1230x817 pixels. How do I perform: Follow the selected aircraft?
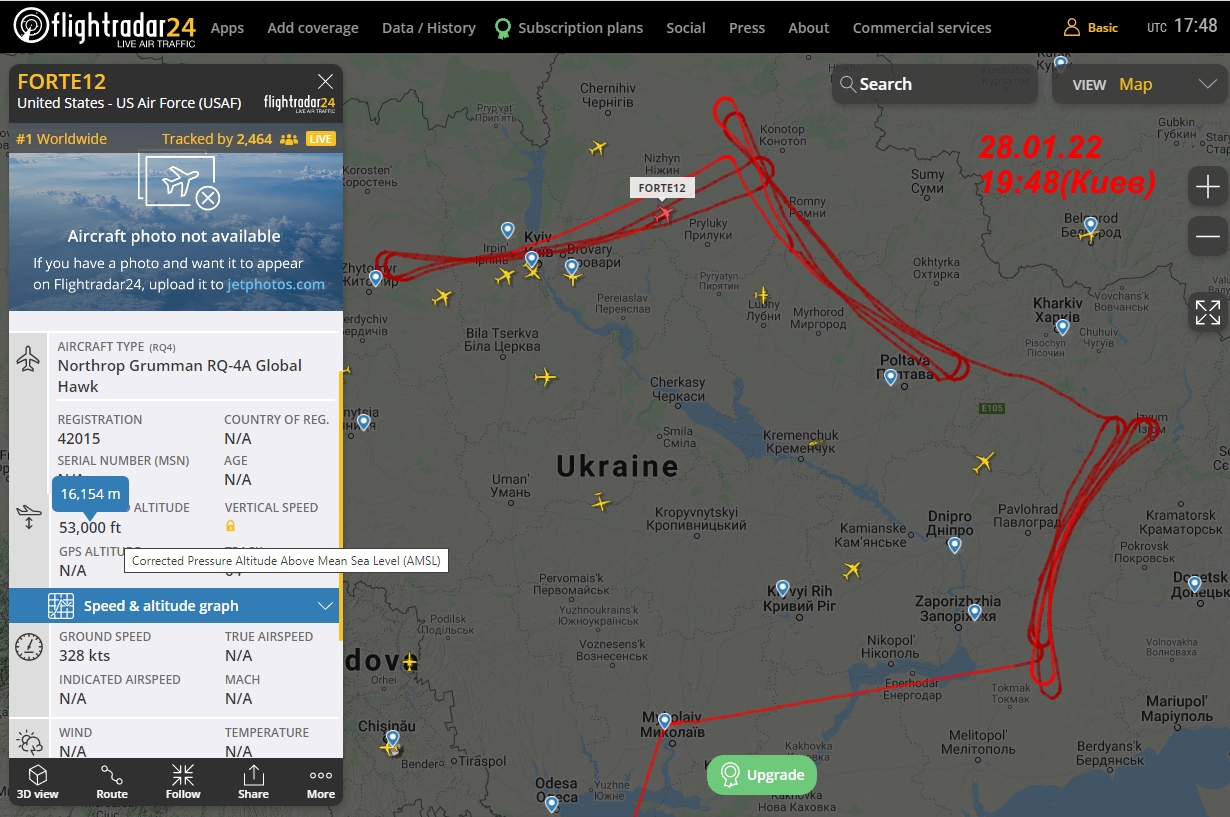tap(183, 781)
